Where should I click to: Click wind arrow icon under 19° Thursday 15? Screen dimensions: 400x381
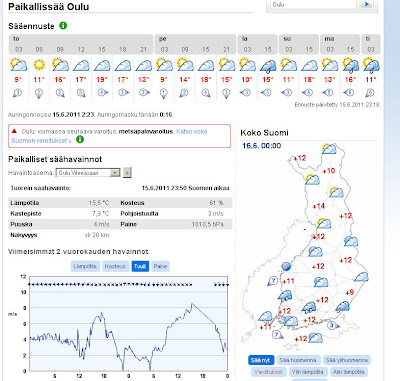102,92
